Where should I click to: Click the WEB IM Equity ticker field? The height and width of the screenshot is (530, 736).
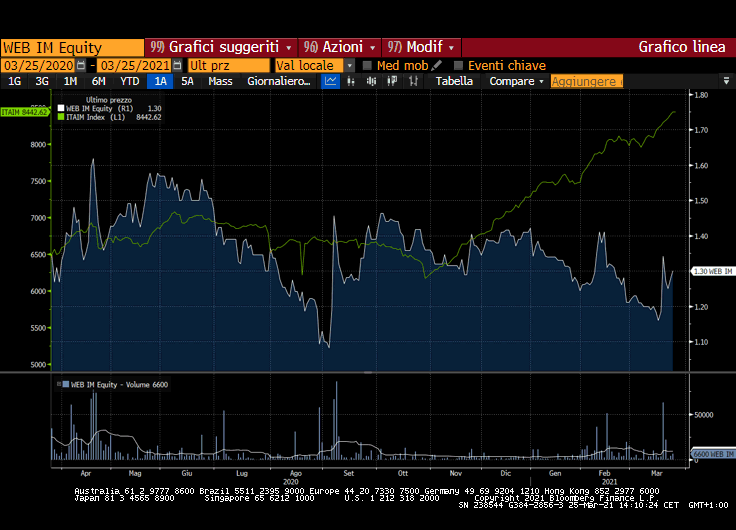72,47
